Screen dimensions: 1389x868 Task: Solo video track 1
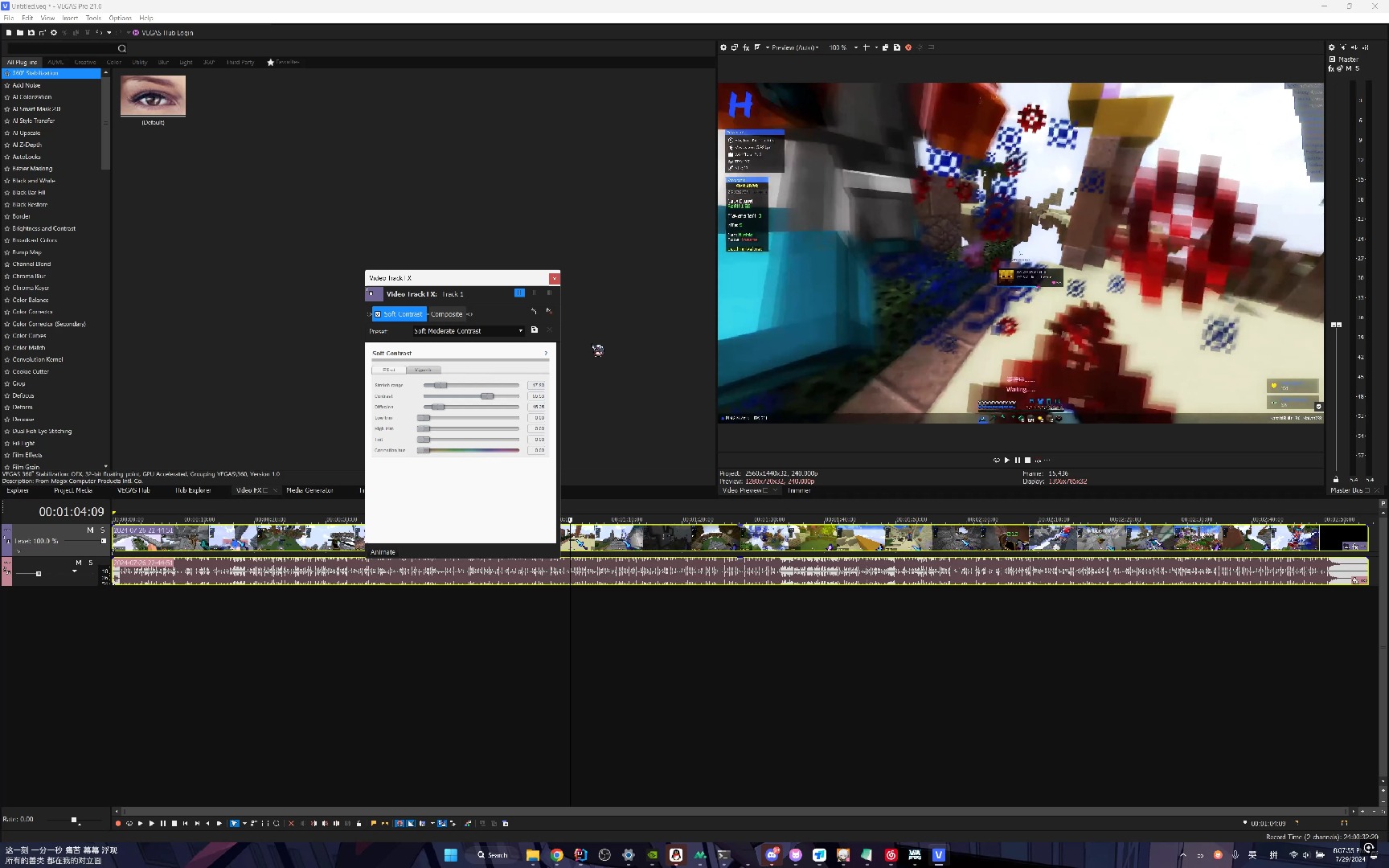point(102,530)
